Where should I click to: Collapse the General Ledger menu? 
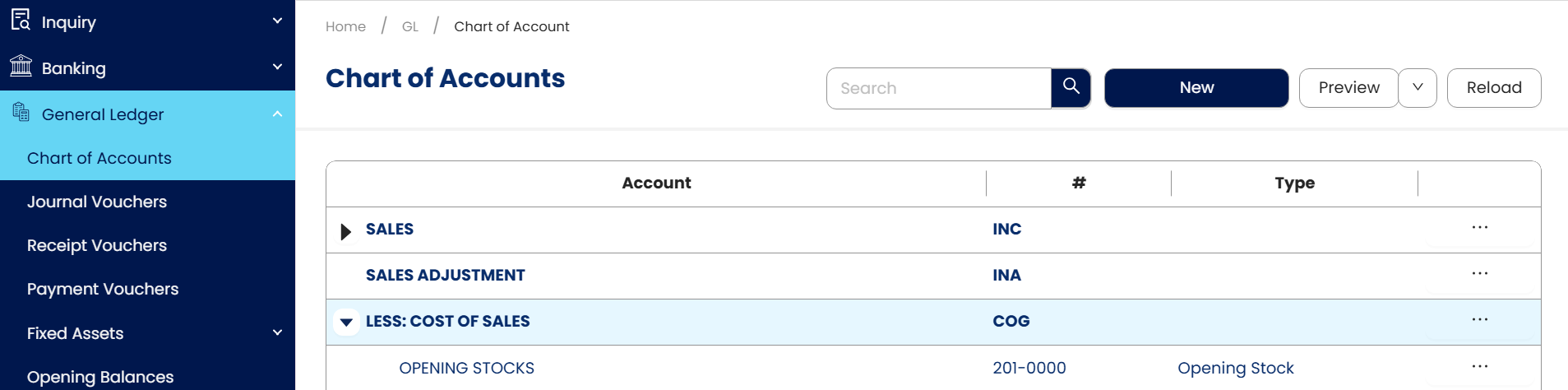pyautogui.click(x=277, y=114)
